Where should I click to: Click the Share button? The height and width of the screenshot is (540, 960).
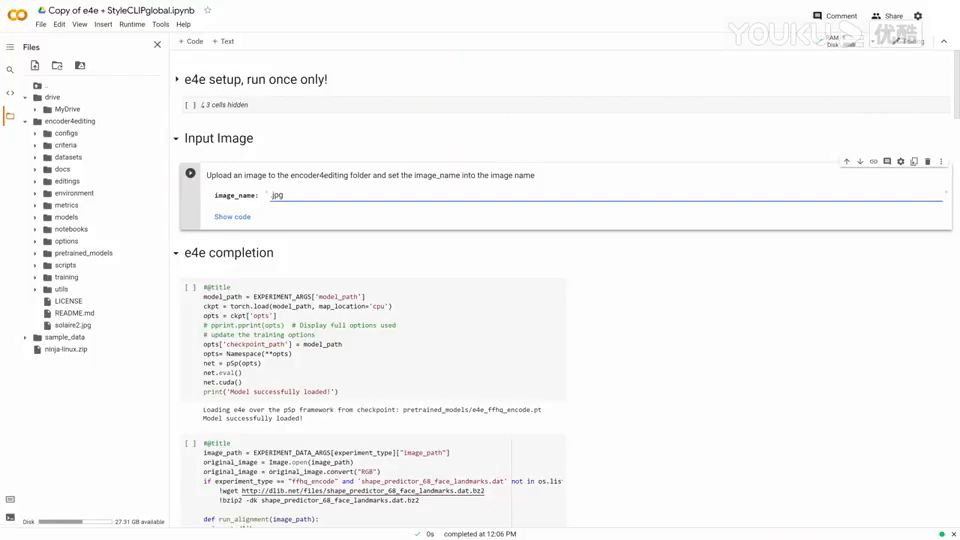pos(887,16)
